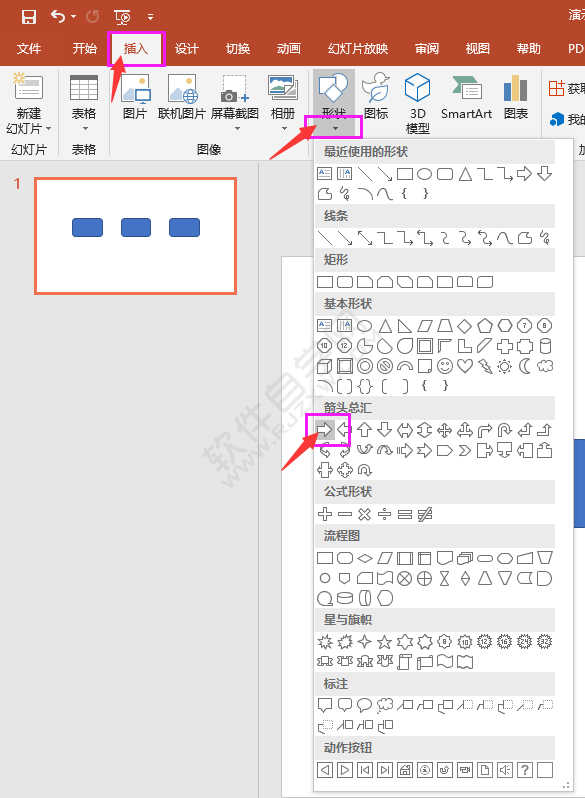Expand the 形状 dropdown arrow

[335, 128]
